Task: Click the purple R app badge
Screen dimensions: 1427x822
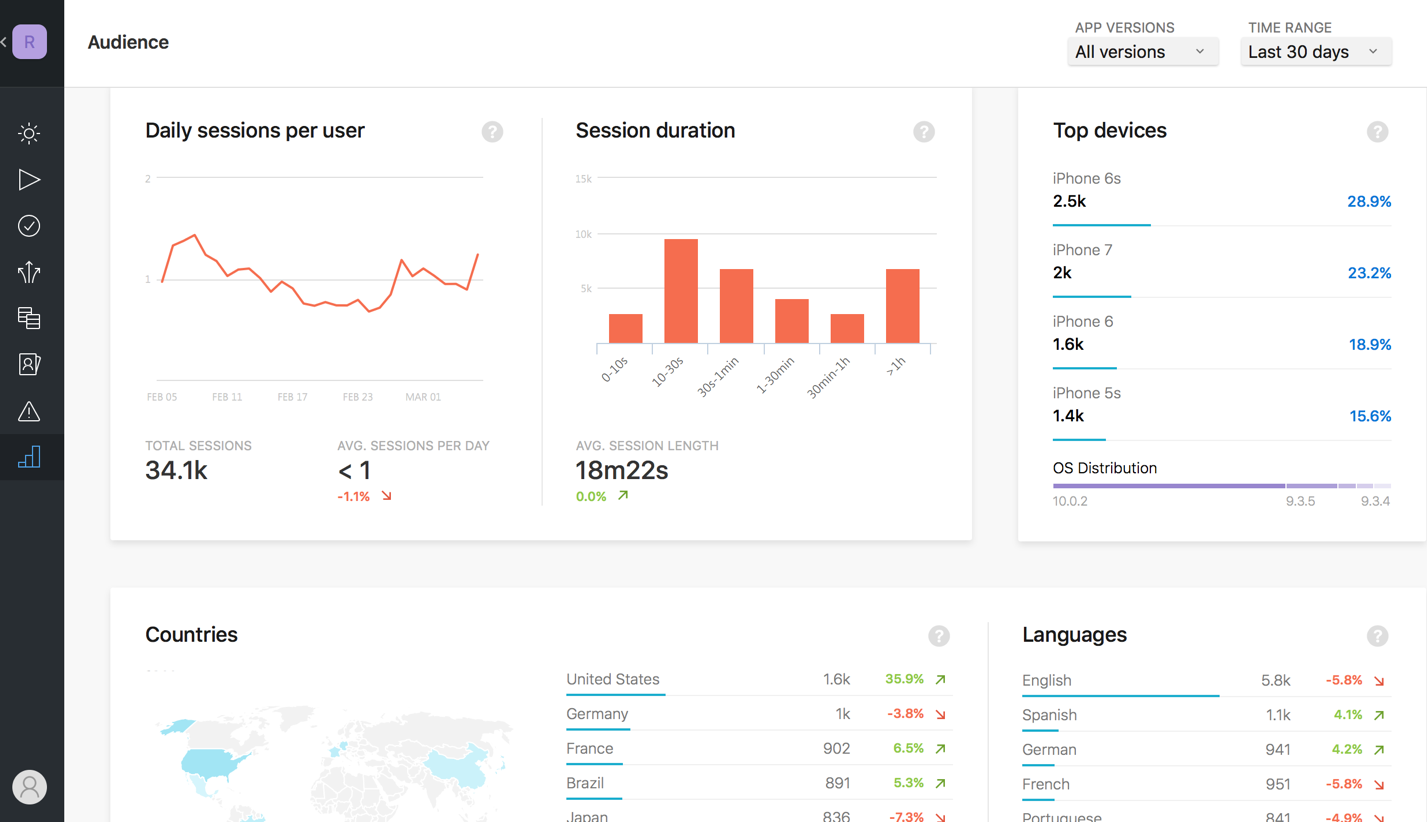Action: [x=30, y=42]
